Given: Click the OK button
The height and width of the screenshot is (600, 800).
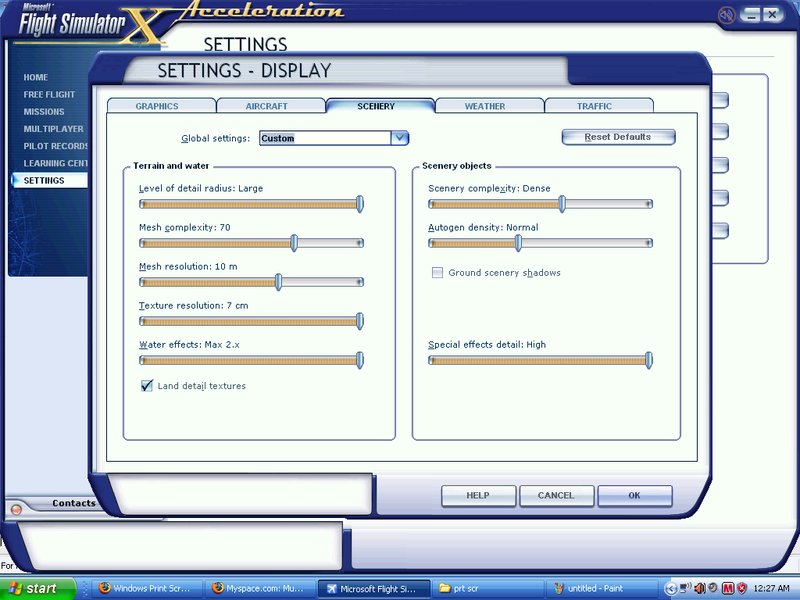Looking at the screenshot, I should 634,495.
